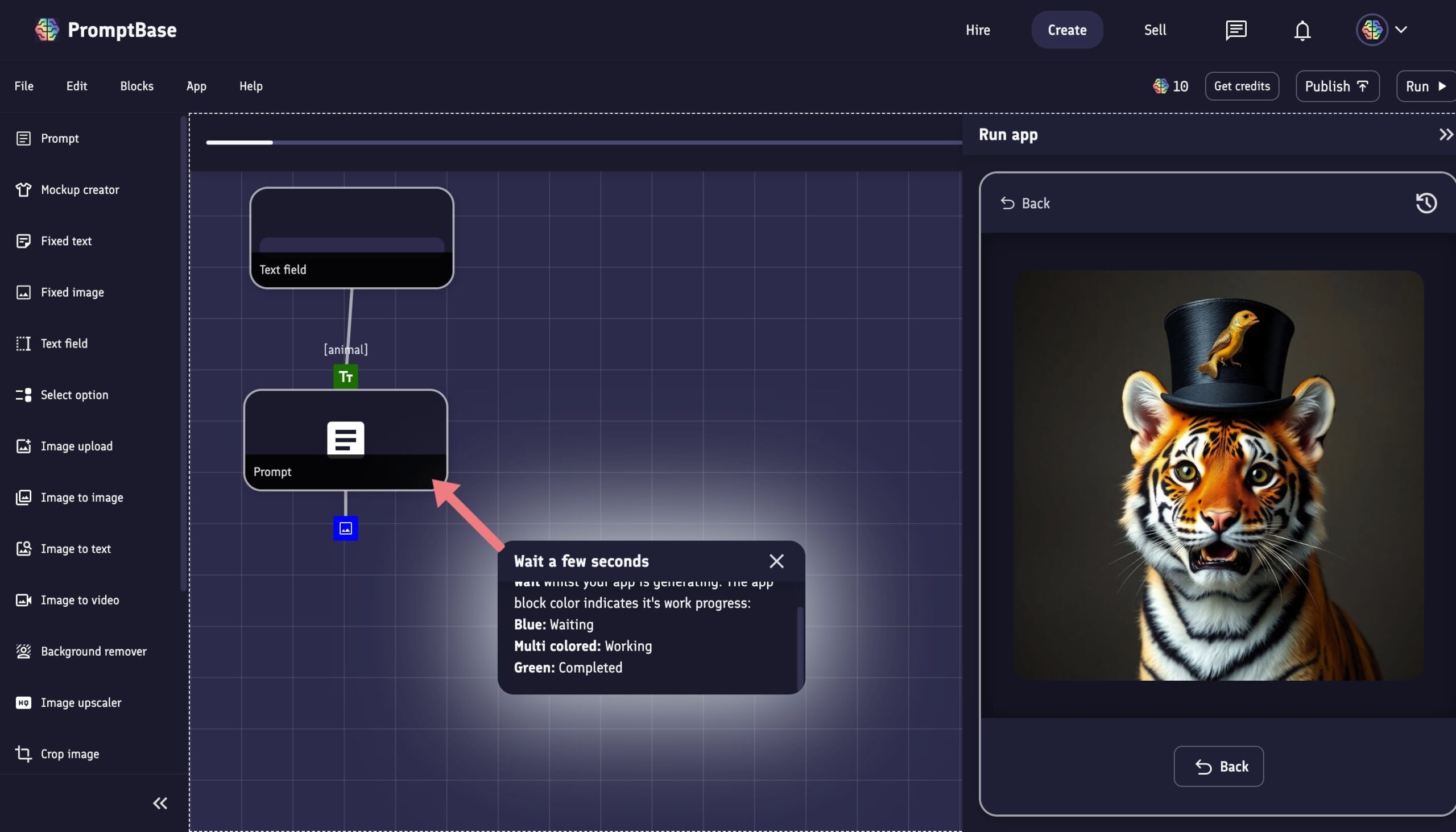Close the Wait a few seconds tooltip
This screenshot has width=1456, height=832.
tap(776, 561)
